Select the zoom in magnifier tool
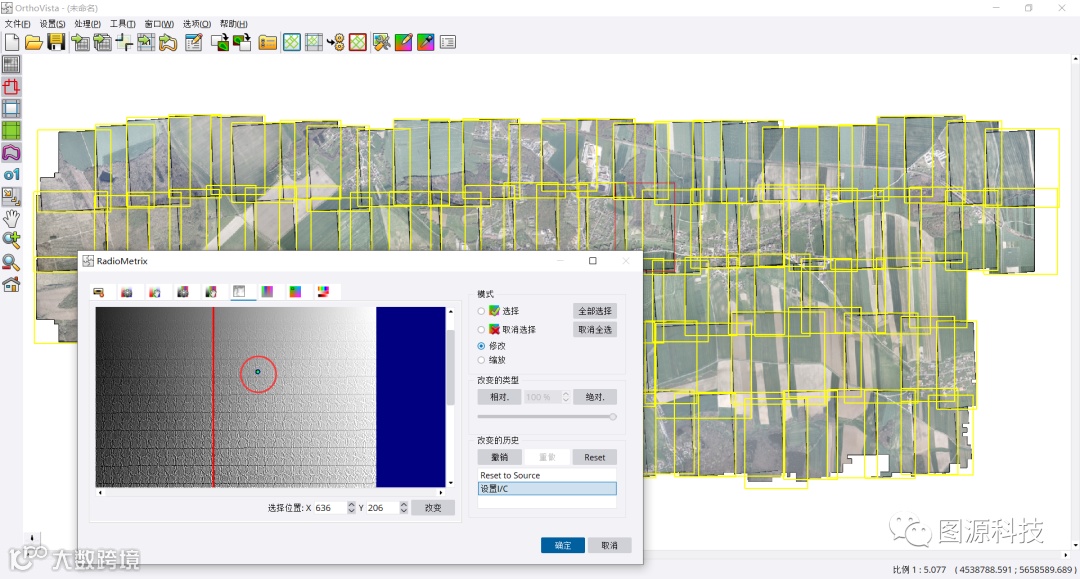The image size is (1080, 579). 11,240
